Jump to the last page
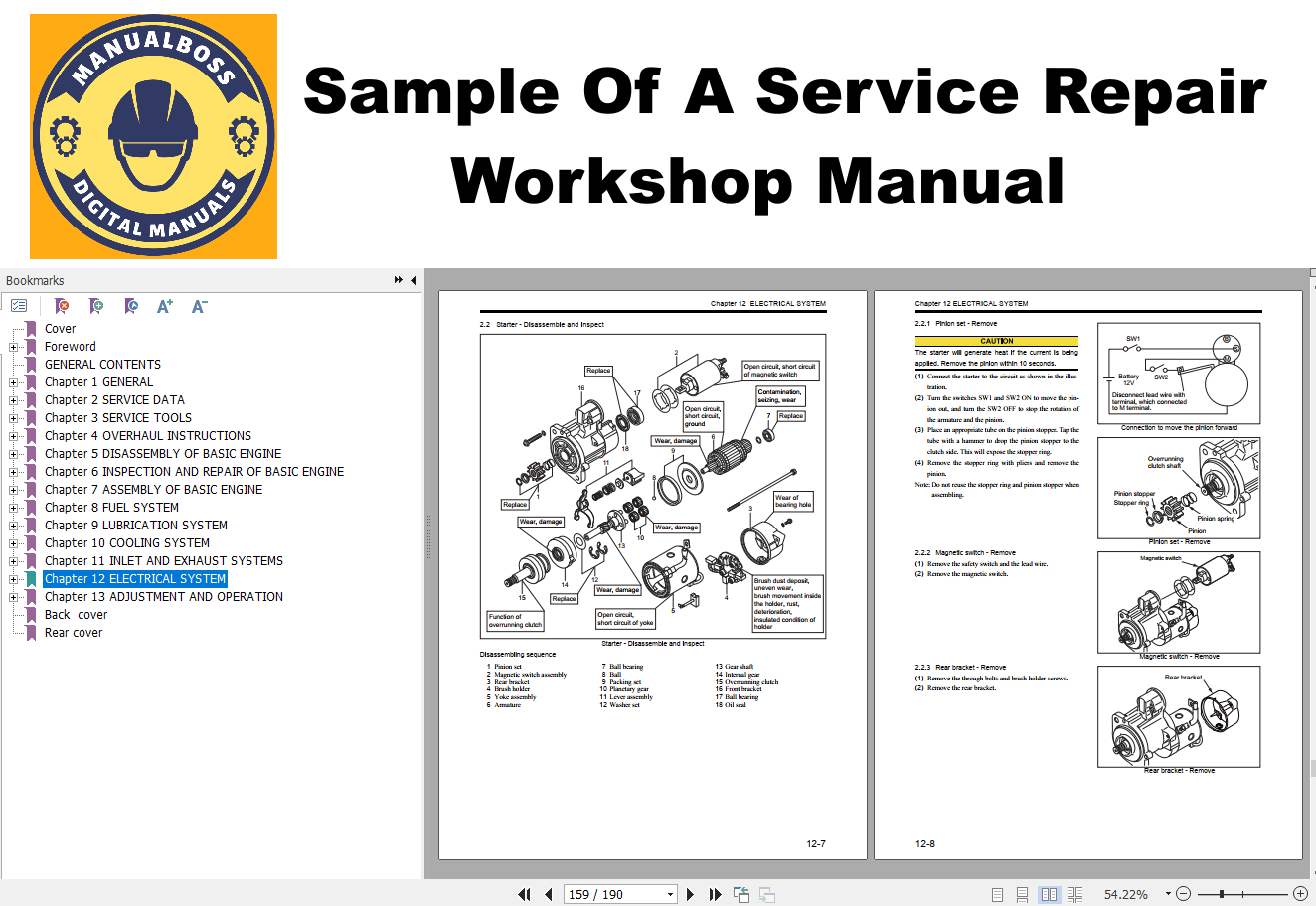Image resolution: width=1316 pixels, height=906 pixels. click(x=715, y=894)
